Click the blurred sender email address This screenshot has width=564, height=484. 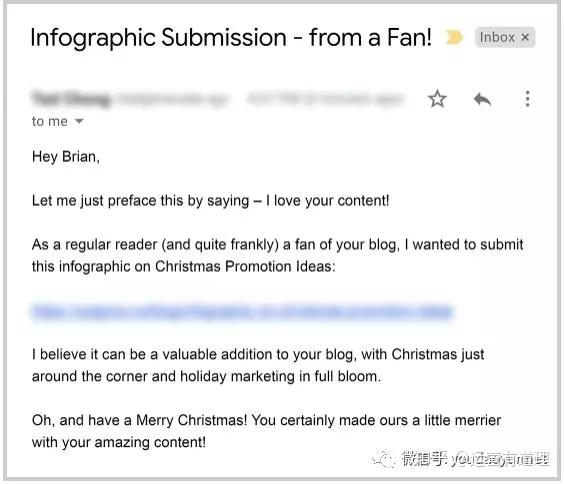point(172,99)
